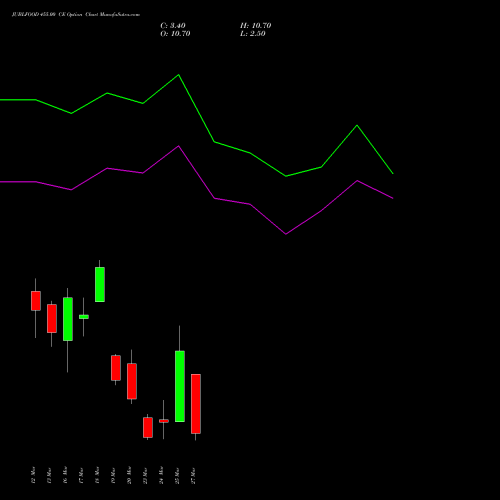This screenshot has width=500, height=500.
Task: Select the red candle for 23 Mar
Action: [148, 427]
